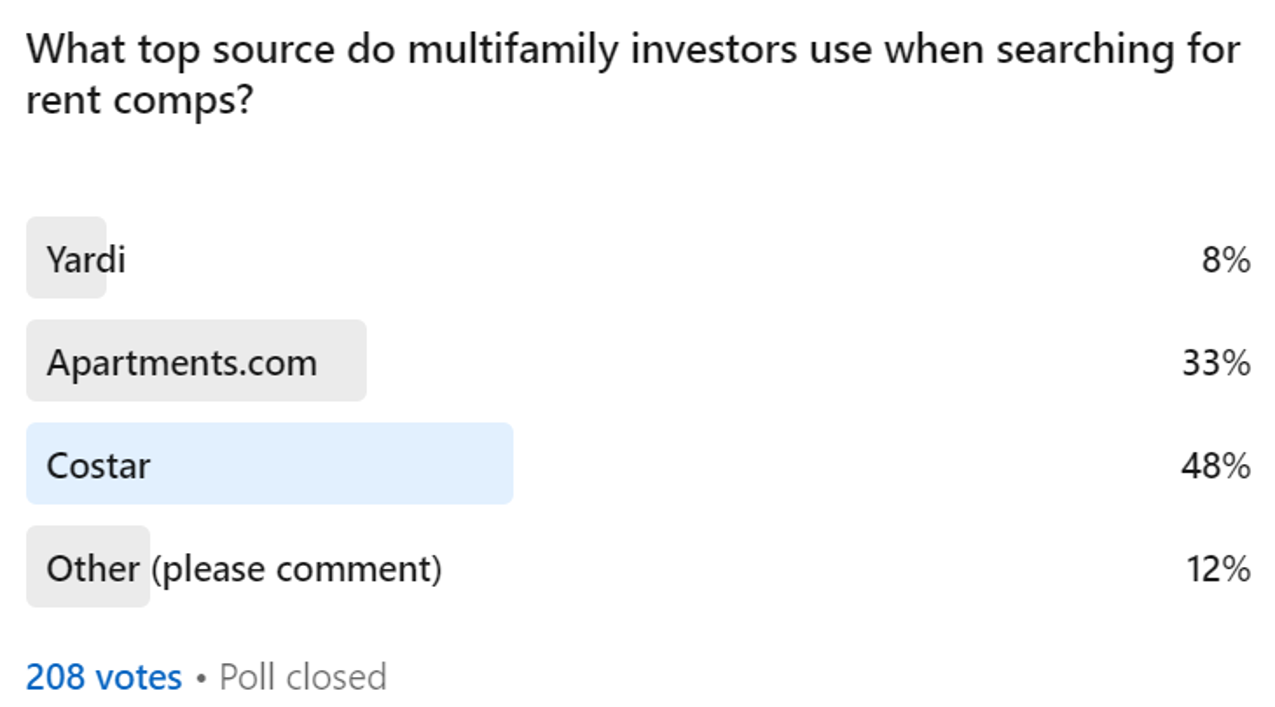Select the Yardi poll option label
This screenshot has height=707, width=1275.
click(86, 260)
